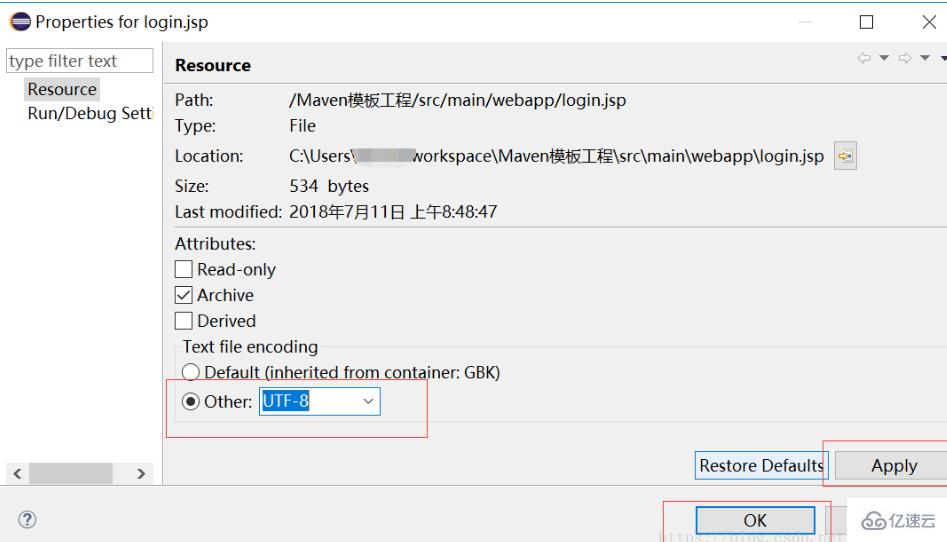Viewport: 947px width, 542px height.
Task: Open the forward history dropdown arrow
Action: pos(925,58)
